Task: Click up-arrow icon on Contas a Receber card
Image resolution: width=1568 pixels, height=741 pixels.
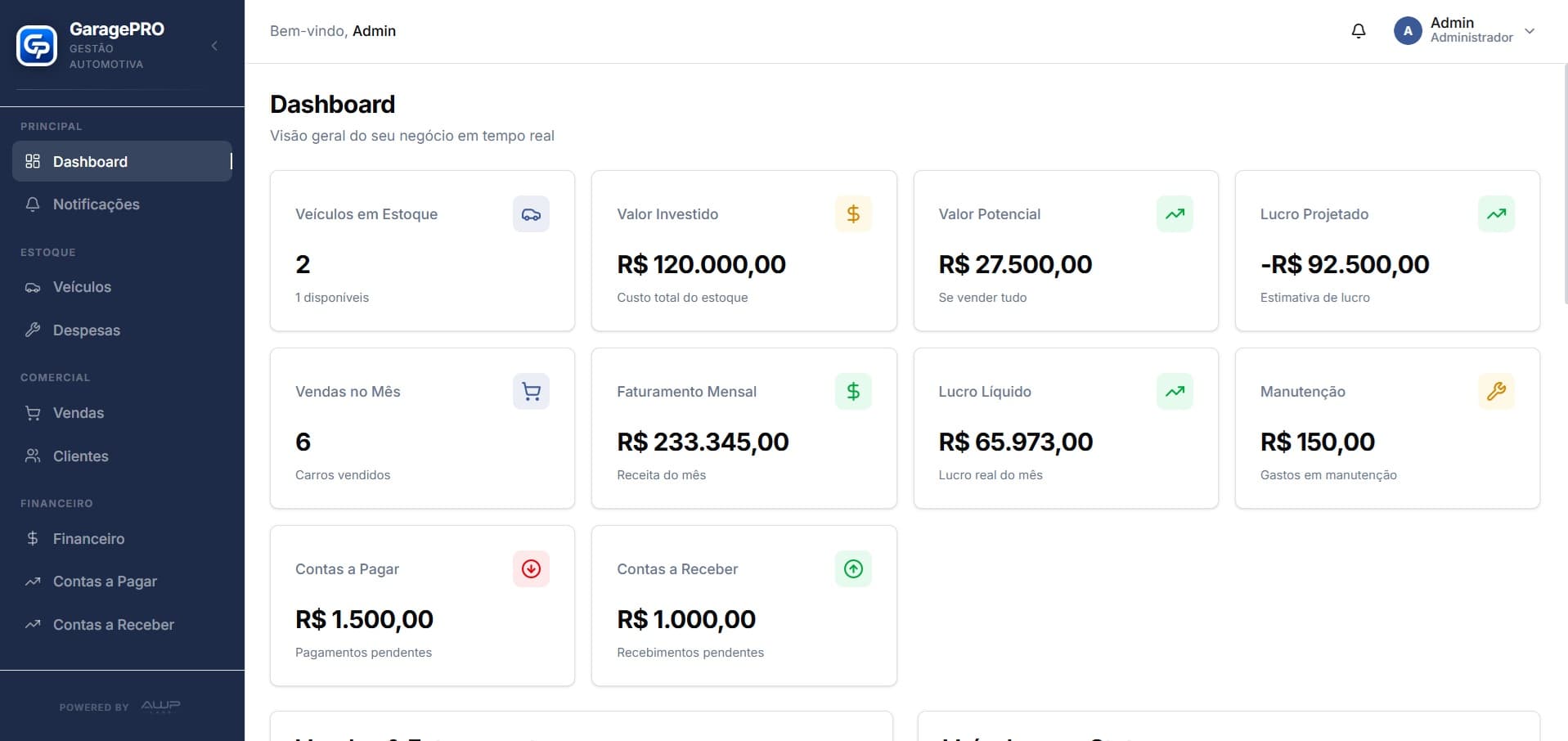Action: coord(853,569)
